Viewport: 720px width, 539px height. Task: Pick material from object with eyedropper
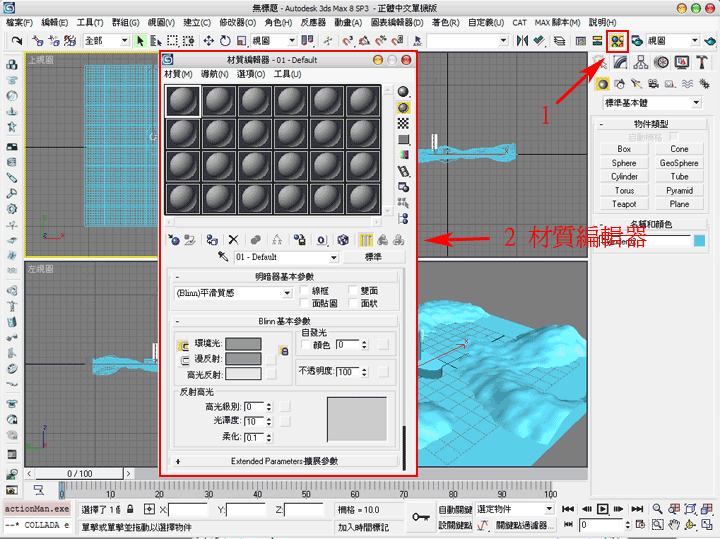223,257
